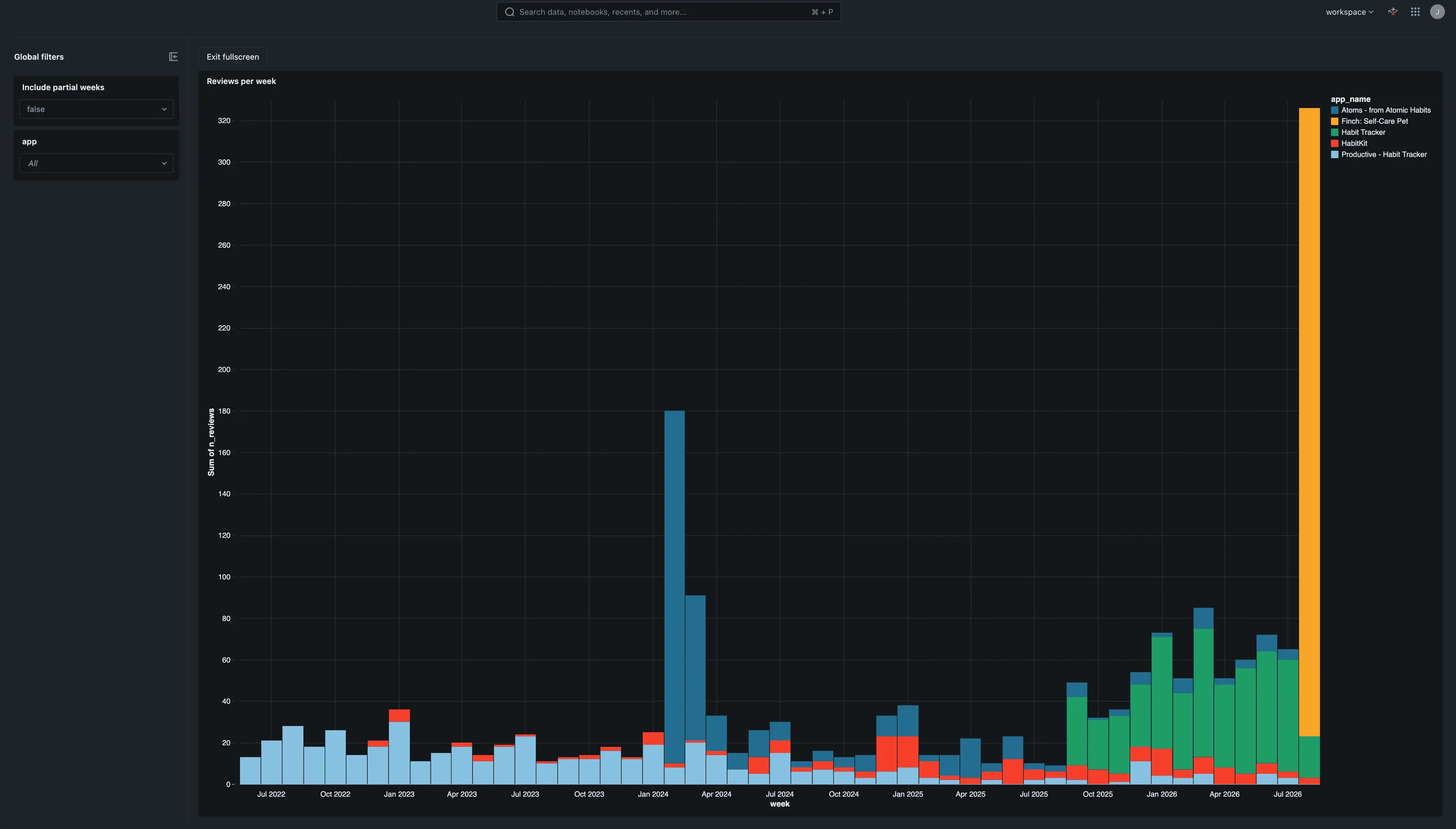The width and height of the screenshot is (1456, 829).
Task: Open the app filter dropdown showing All
Action: pos(96,163)
